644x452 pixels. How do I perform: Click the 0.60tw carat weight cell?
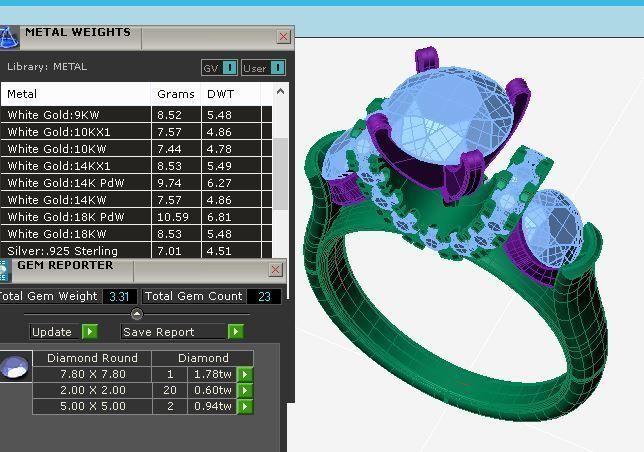(x=212, y=390)
